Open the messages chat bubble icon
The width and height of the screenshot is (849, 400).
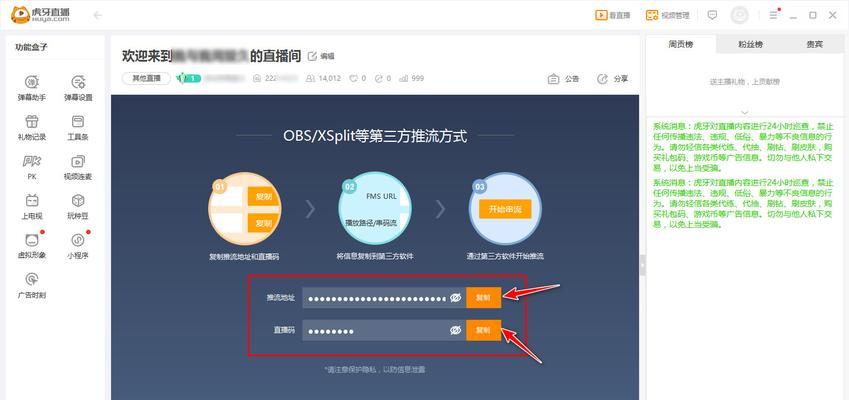[713, 15]
